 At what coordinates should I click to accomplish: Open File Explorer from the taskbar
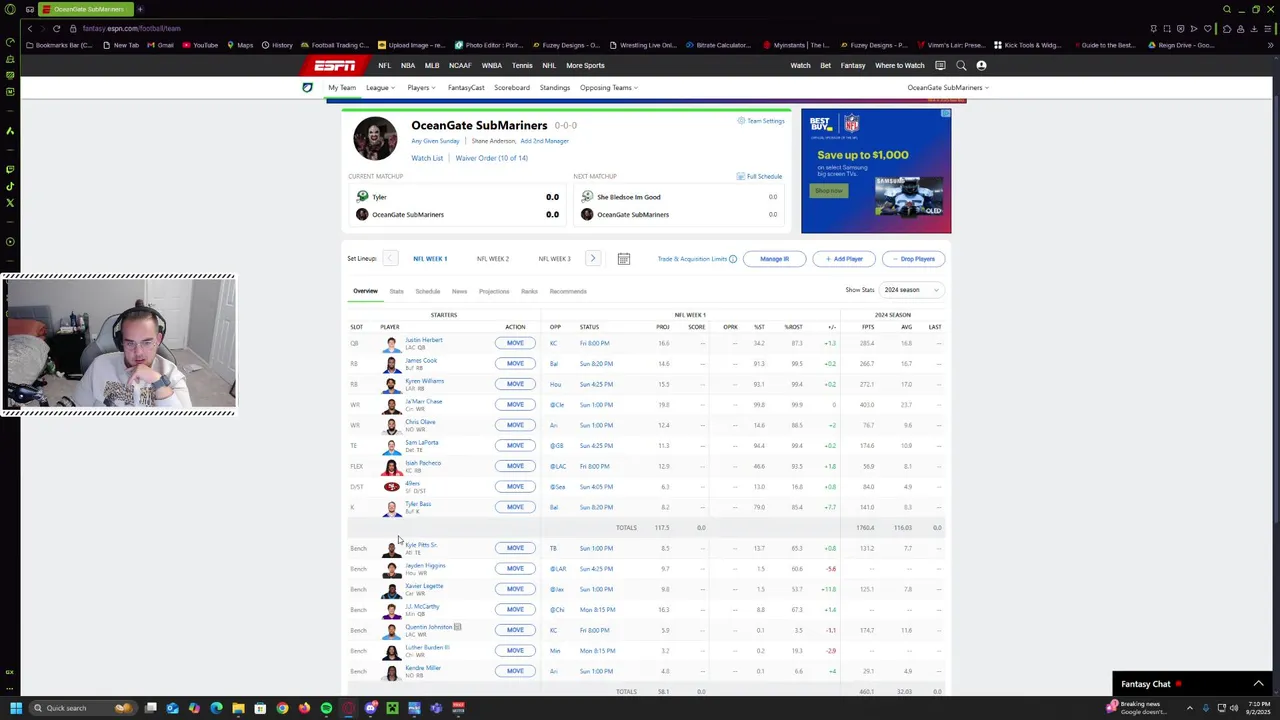238,708
